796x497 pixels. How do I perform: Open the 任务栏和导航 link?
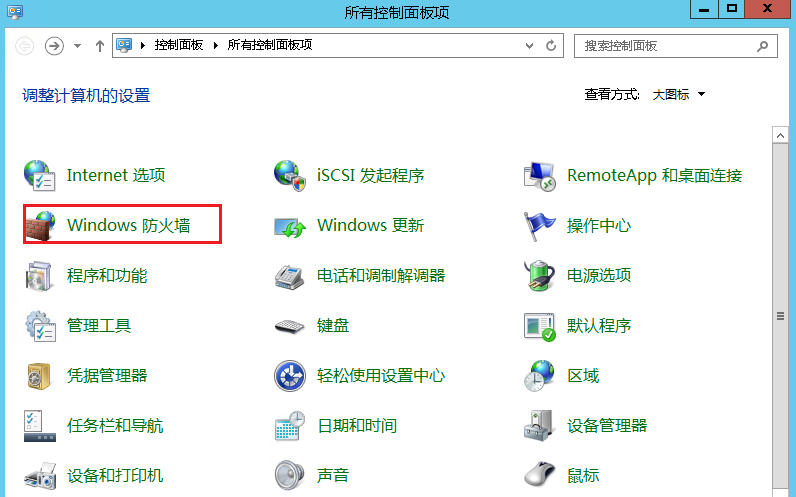point(115,425)
